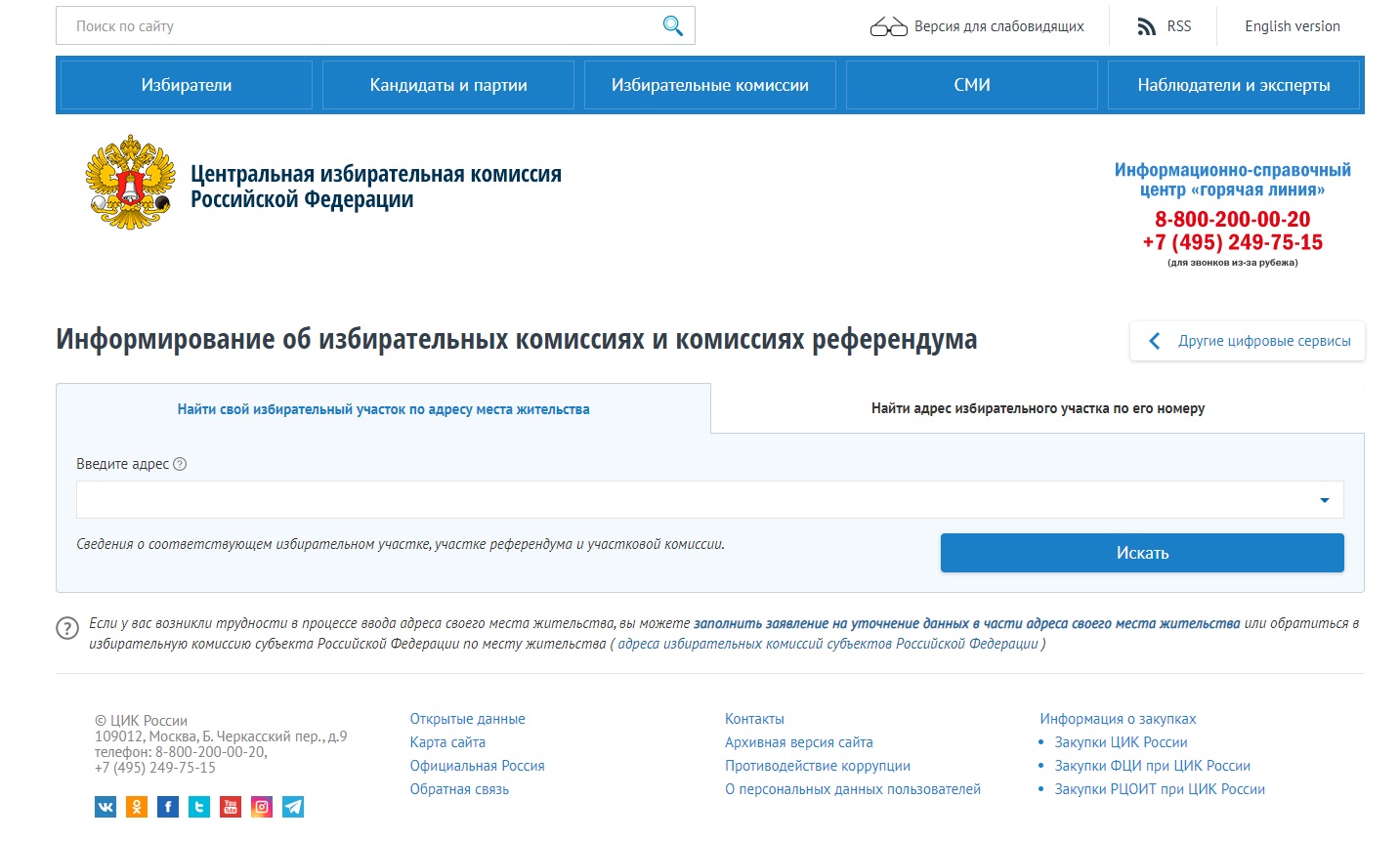Click the page heading Информирование об избирательных комиссиях
Screen dimensions: 1400x841
tap(517, 339)
